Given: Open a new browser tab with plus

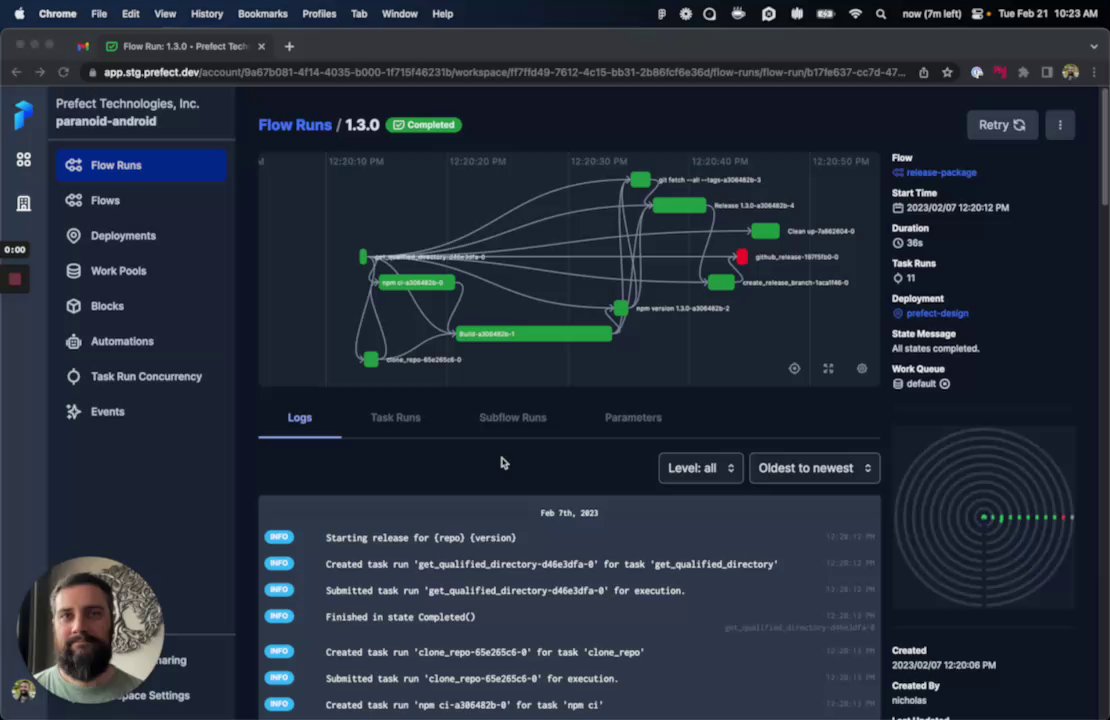Looking at the screenshot, I should (289, 47).
